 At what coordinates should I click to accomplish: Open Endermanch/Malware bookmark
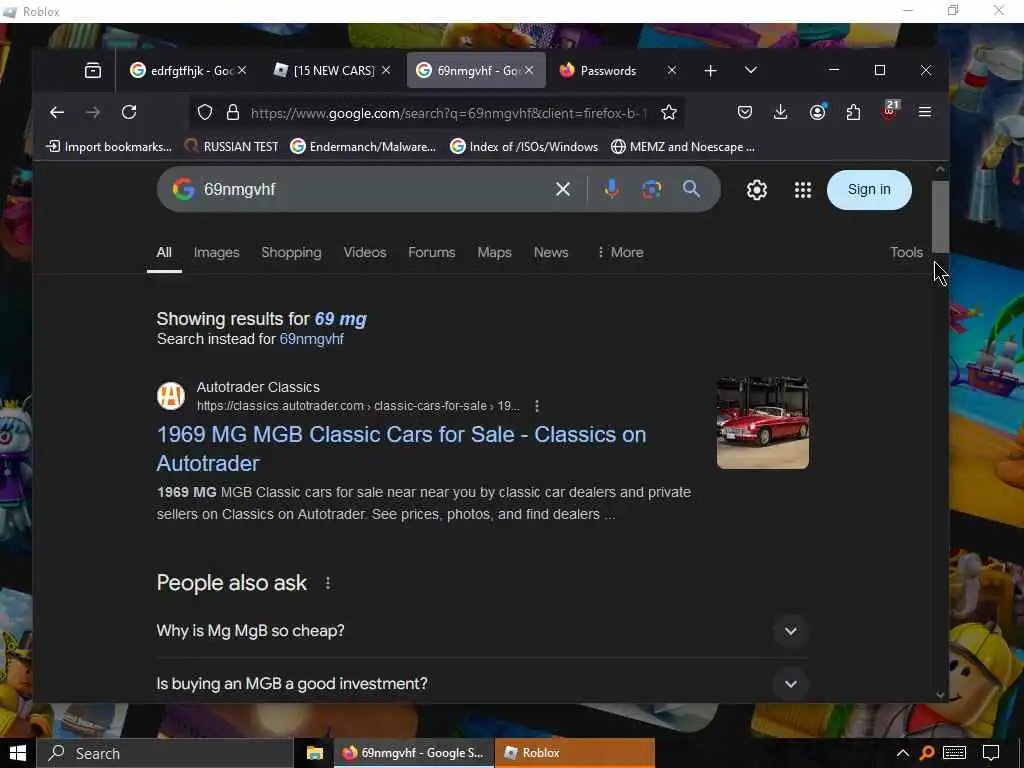[x=363, y=147]
